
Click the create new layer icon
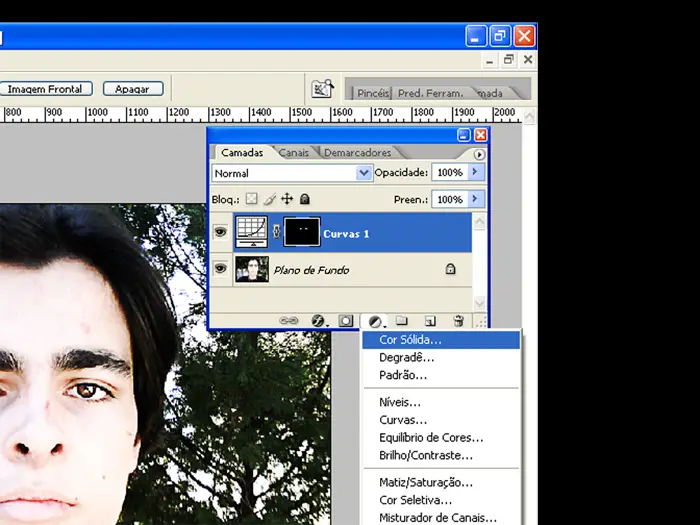pos(430,321)
